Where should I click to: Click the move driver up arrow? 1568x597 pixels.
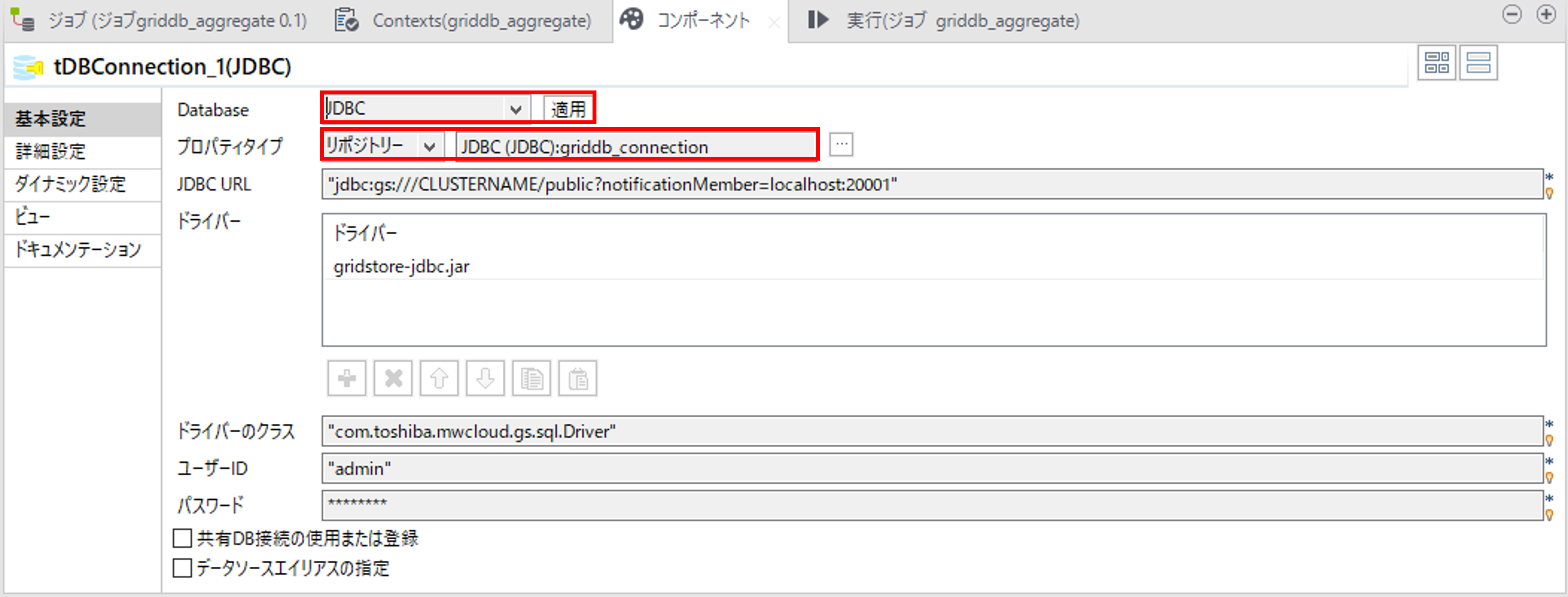click(439, 378)
